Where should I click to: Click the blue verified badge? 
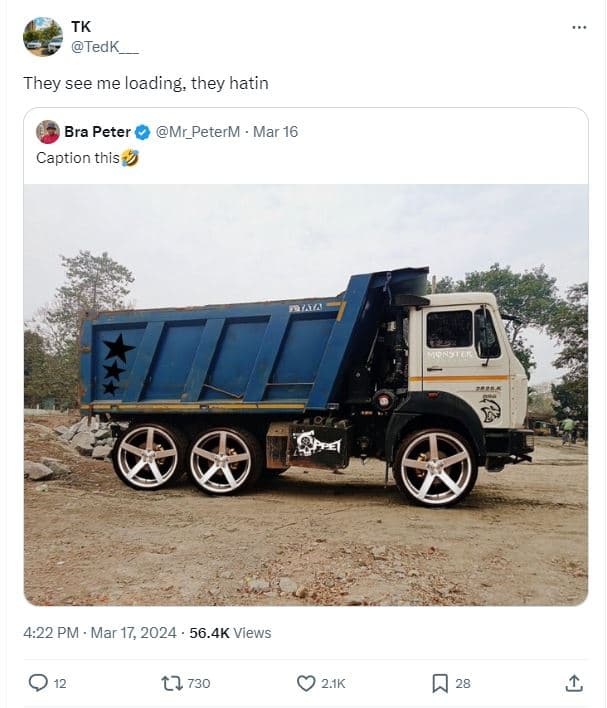pos(143,132)
